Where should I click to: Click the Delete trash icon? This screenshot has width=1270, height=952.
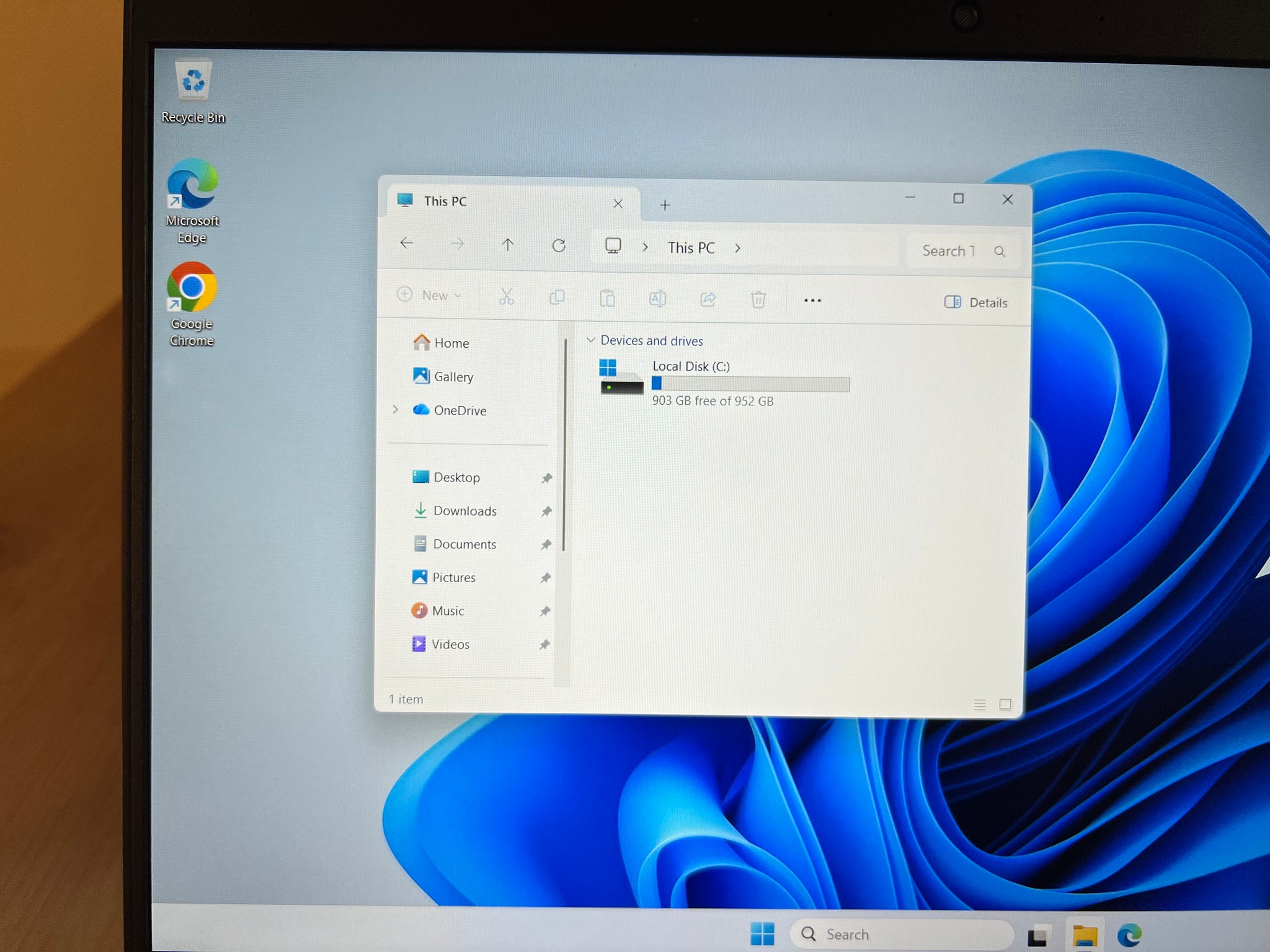pyautogui.click(x=758, y=300)
